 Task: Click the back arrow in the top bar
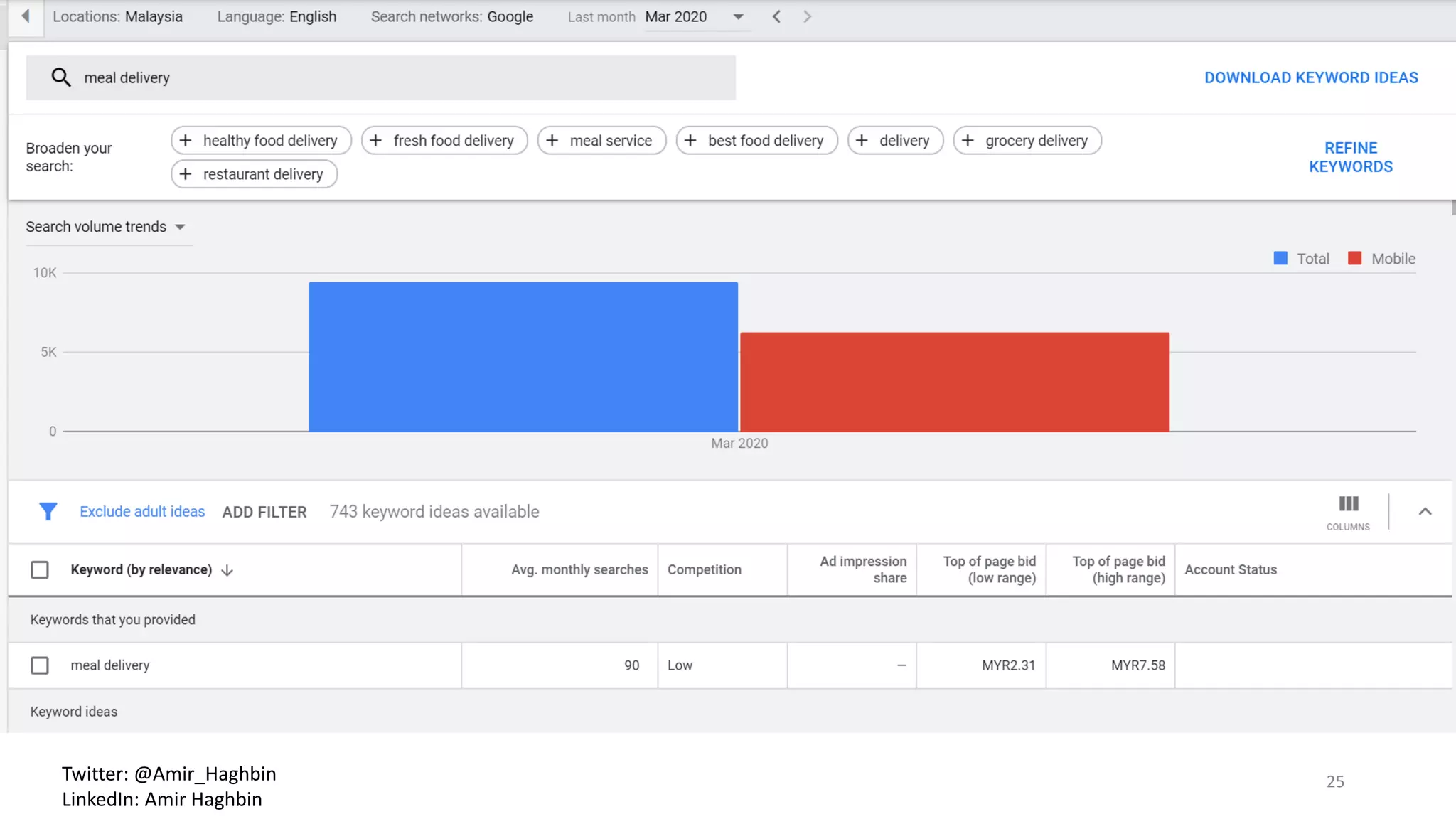point(26,16)
